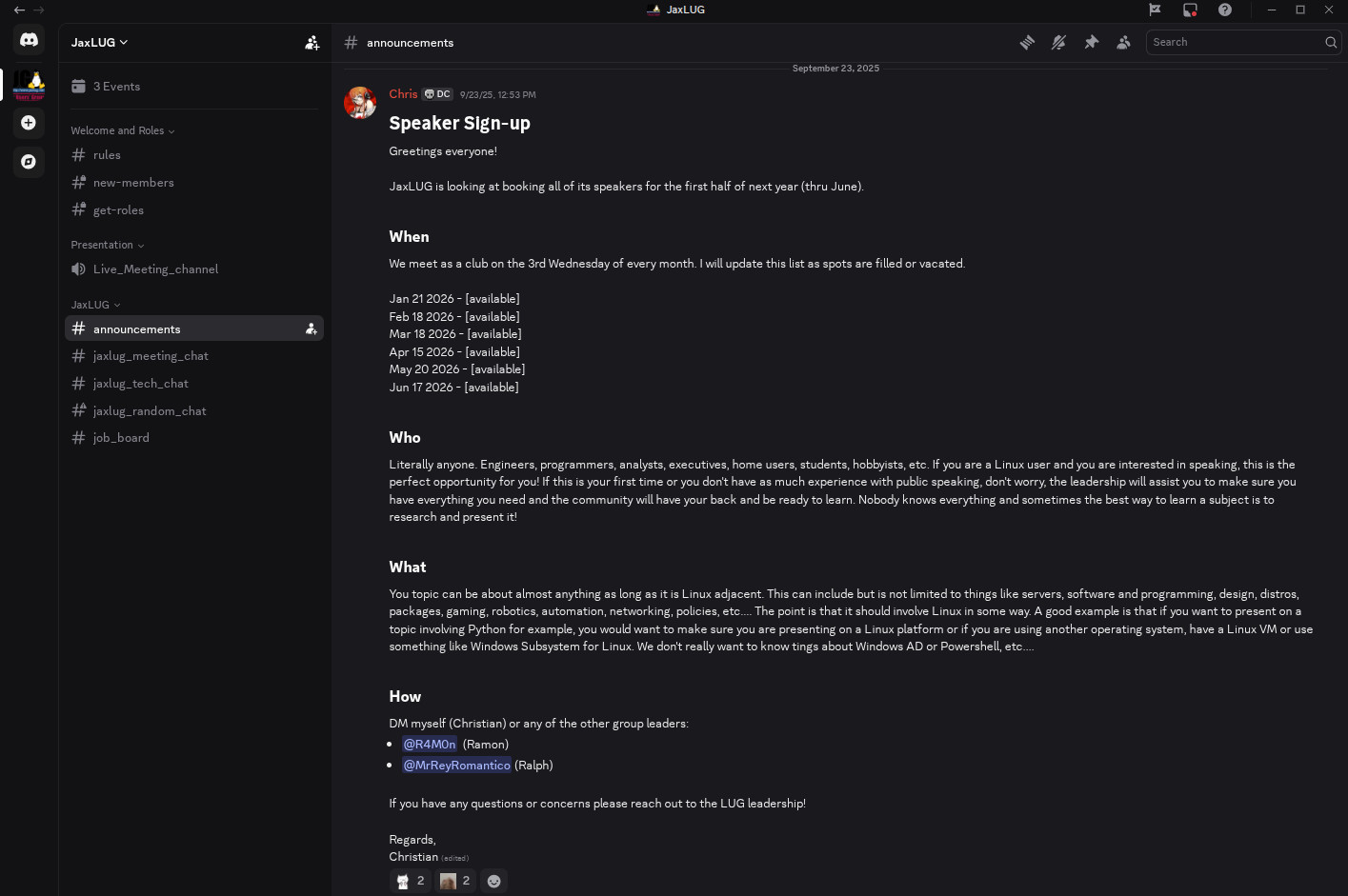The height and width of the screenshot is (896, 1348).
Task: Open the inbox icon in title bar
Action: [x=1190, y=10]
